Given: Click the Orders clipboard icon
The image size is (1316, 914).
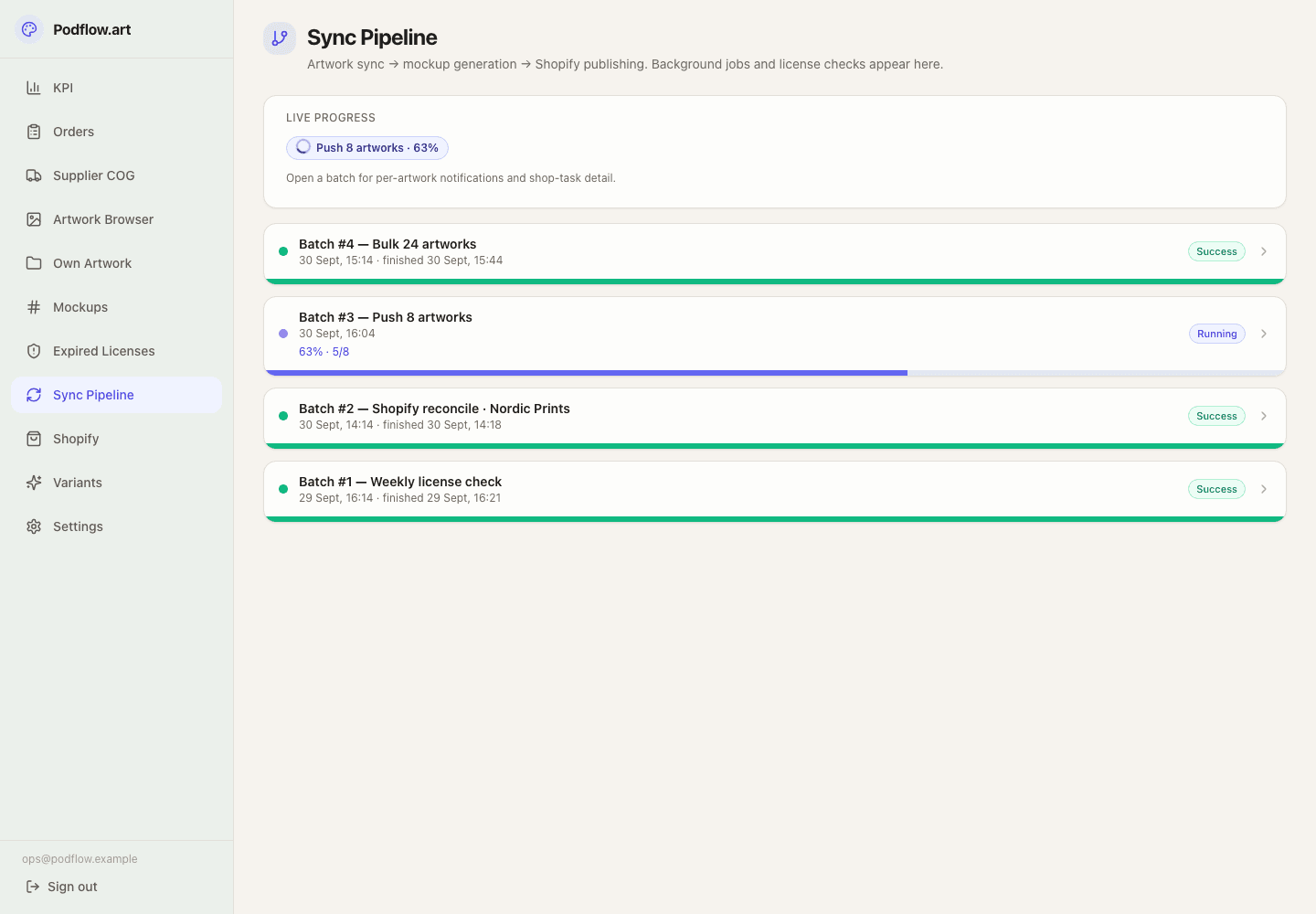Looking at the screenshot, I should click(34, 132).
